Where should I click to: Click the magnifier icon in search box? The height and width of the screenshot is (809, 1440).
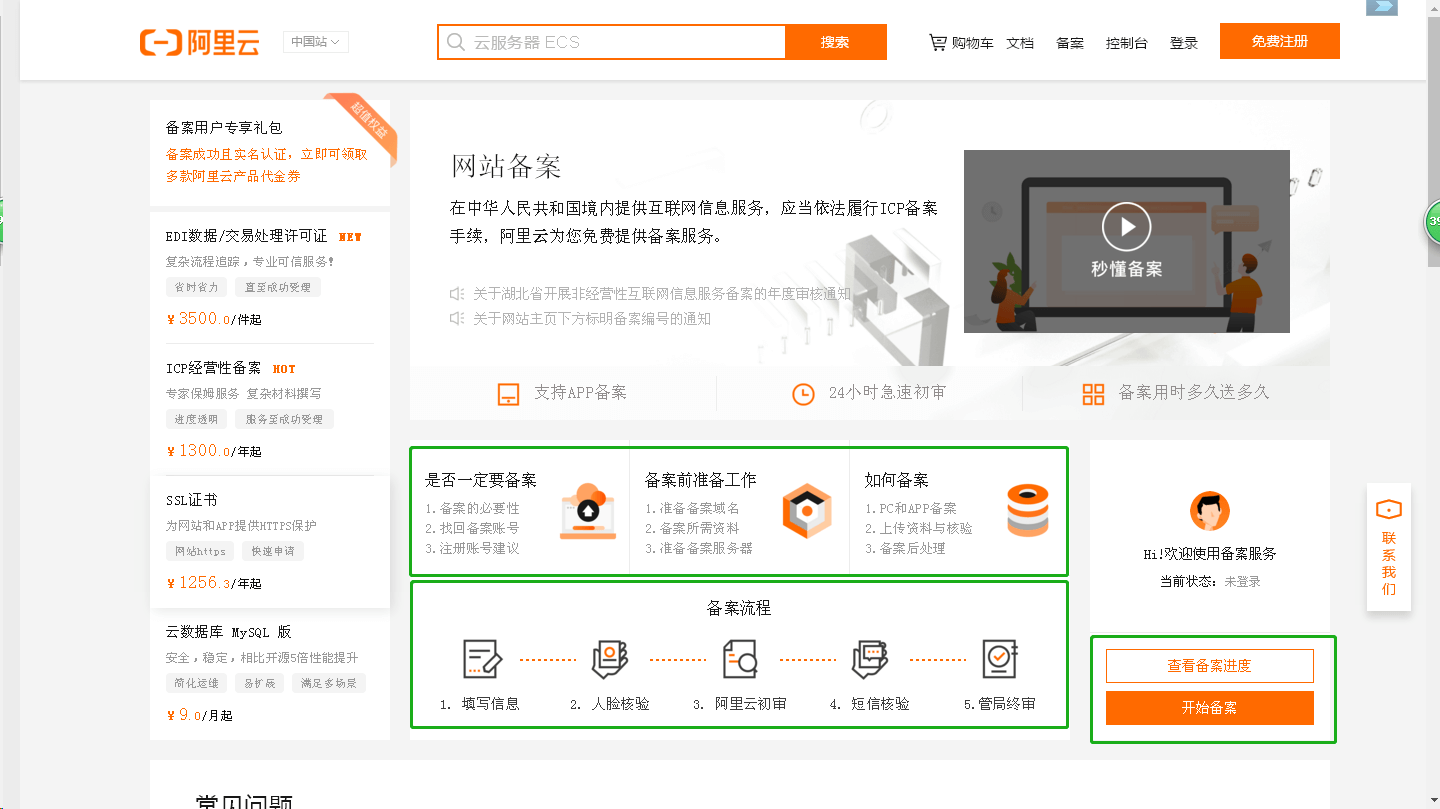tap(456, 42)
